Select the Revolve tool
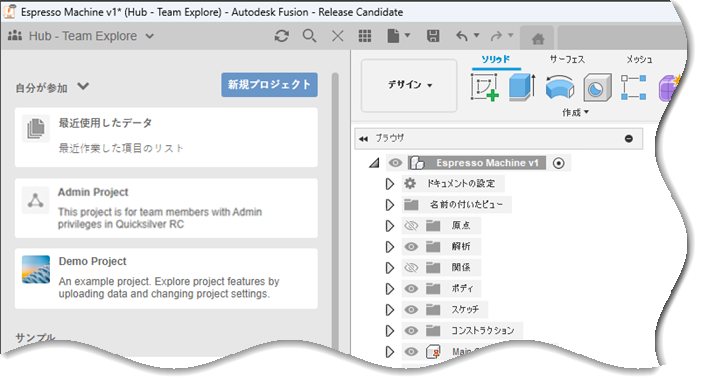Image resolution: width=711 pixels, height=384 pixels. (560, 87)
